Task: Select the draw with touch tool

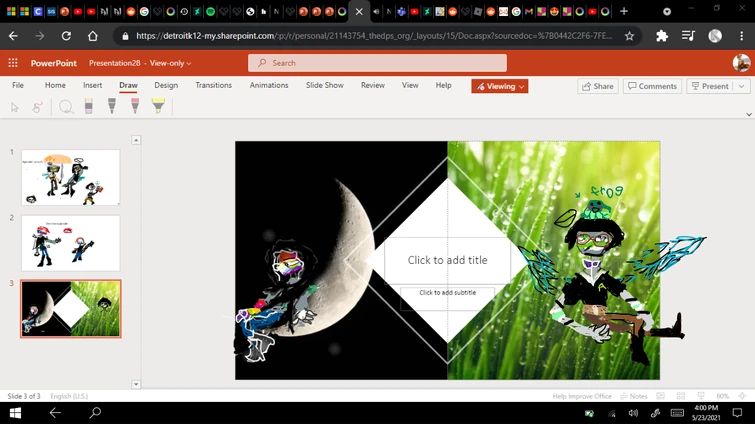Action: 37,107
